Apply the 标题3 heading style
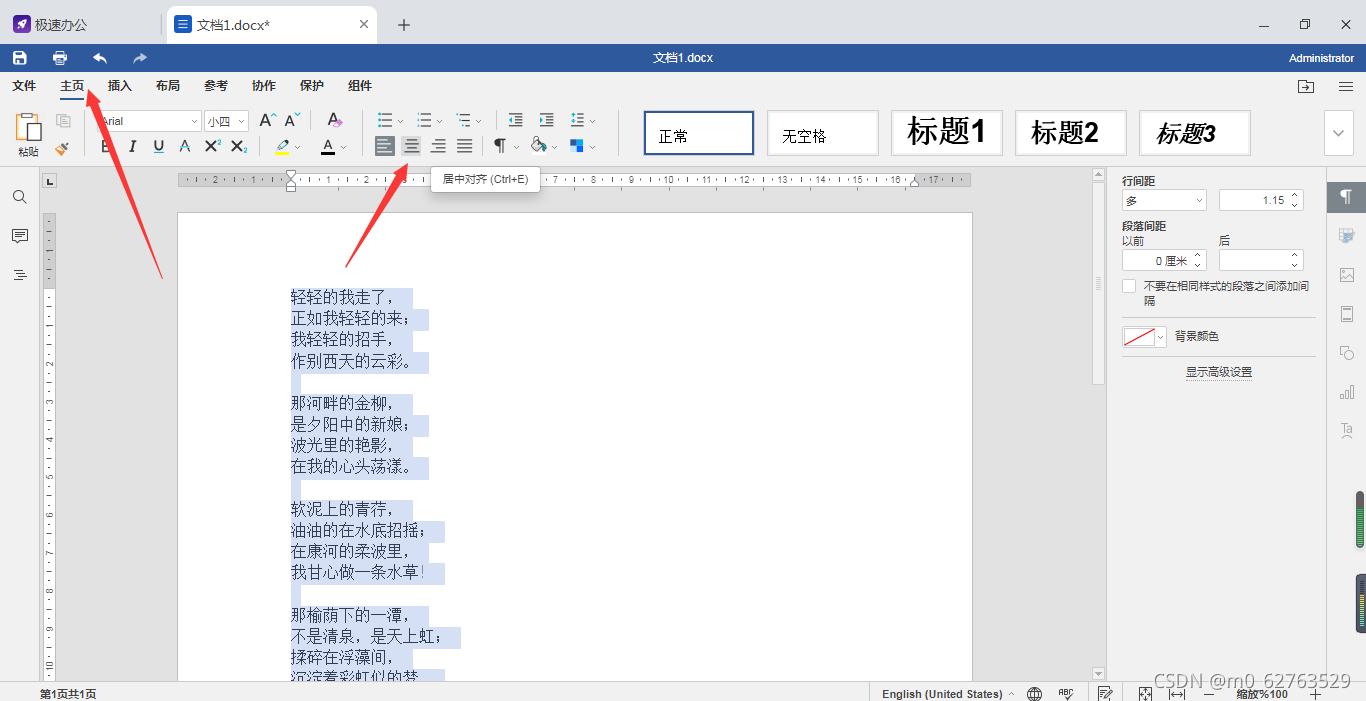The image size is (1366, 701). pyautogui.click(x=1194, y=133)
